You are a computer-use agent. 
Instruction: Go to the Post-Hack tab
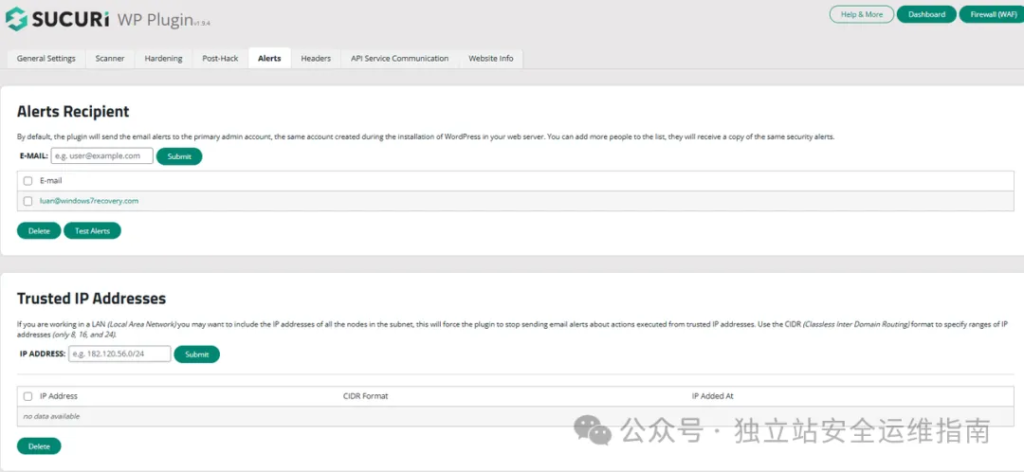(220, 58)
